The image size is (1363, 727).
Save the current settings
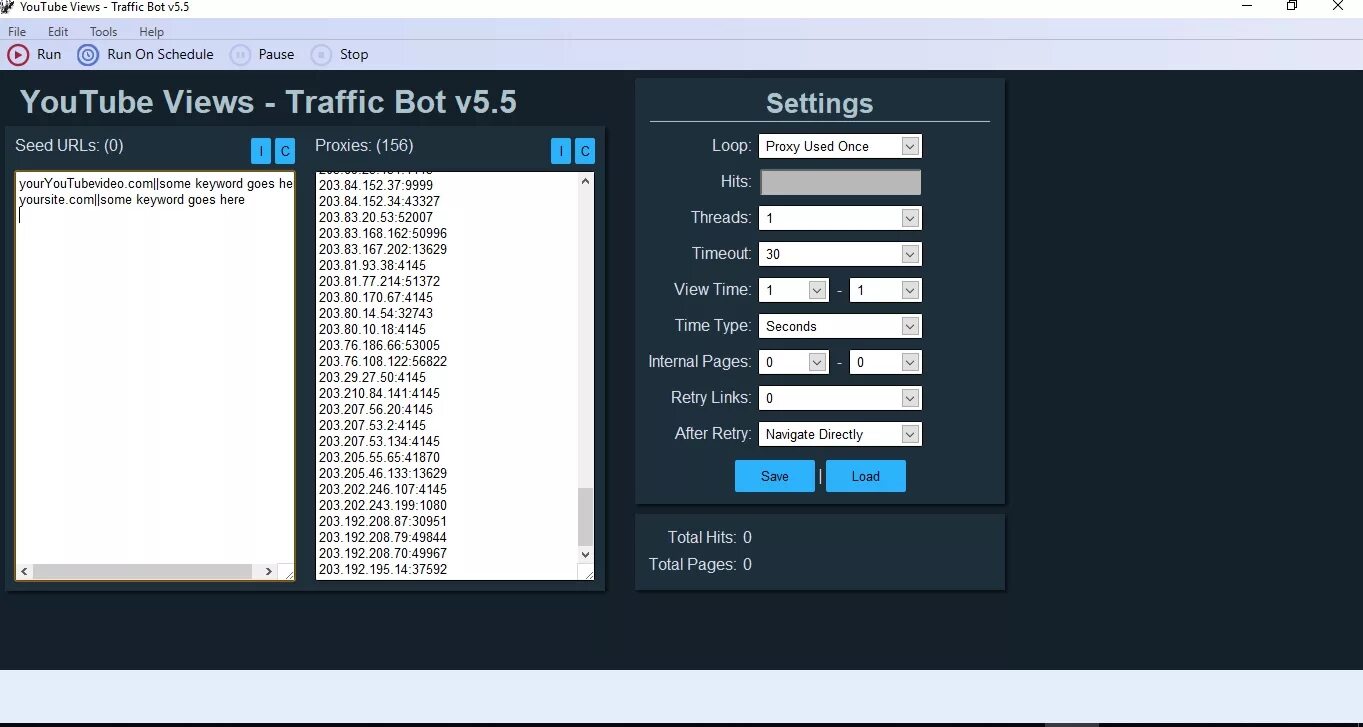click(775, 476)
